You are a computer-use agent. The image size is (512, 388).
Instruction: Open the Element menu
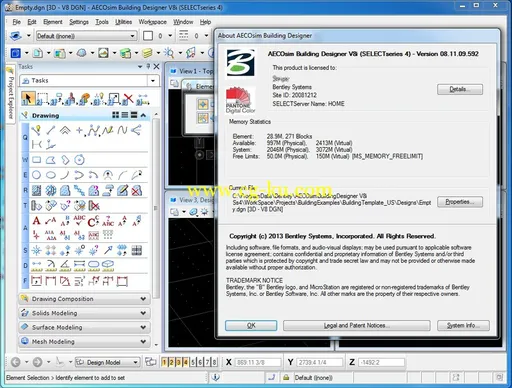pyautogui.click(x=53, y=22)
